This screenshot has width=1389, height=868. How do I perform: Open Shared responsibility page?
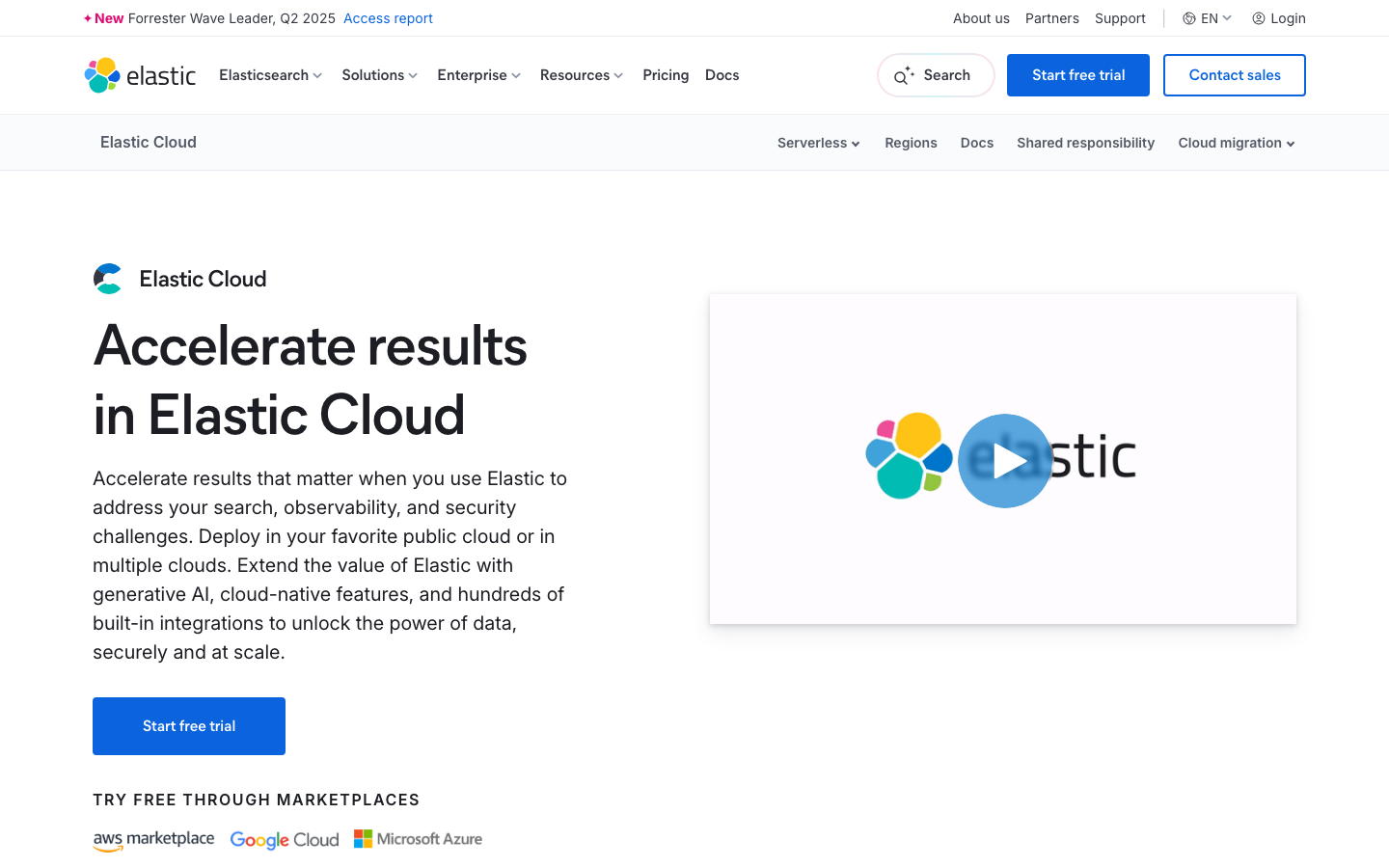tap(1085, 143)
